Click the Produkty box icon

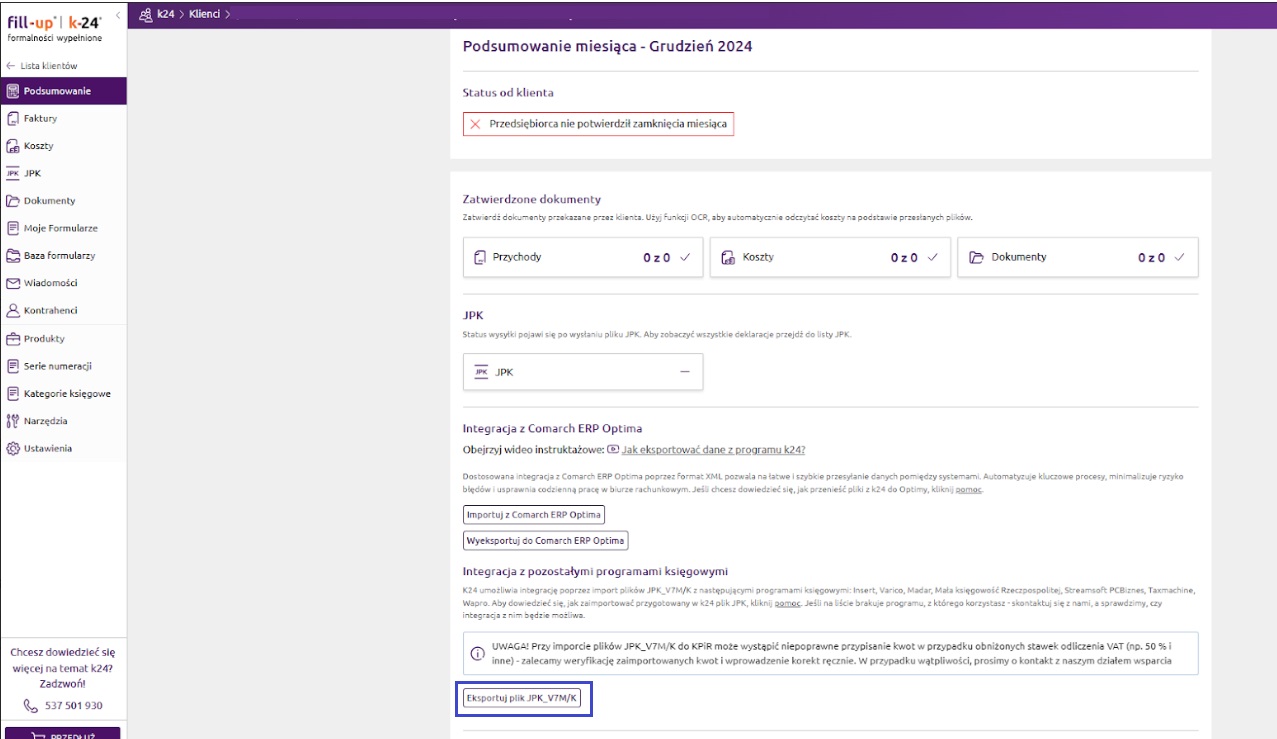click(x=13, y=339)
